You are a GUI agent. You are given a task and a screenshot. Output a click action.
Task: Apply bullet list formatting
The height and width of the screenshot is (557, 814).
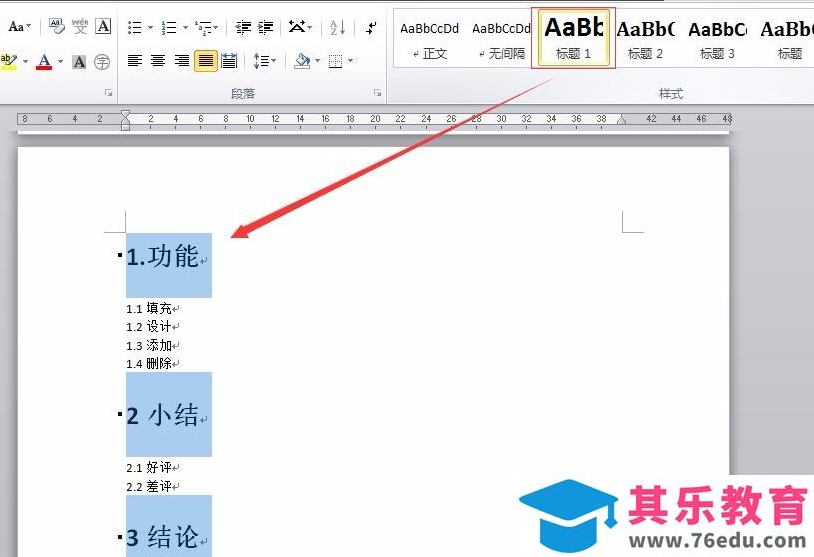[x=134, y=28]
